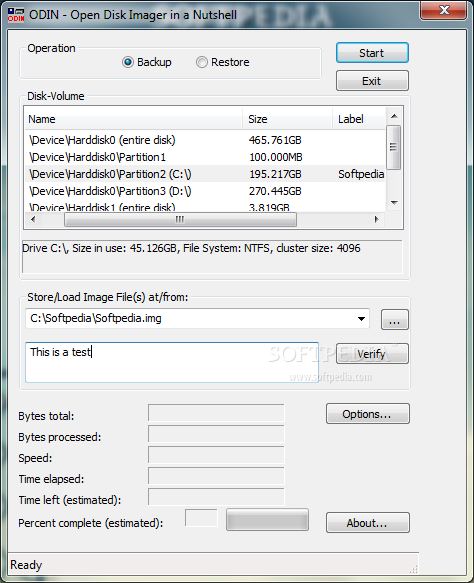Click the 270.445GB size cell
This screenshot has width=474, height=583.
[x=275, y=191]
